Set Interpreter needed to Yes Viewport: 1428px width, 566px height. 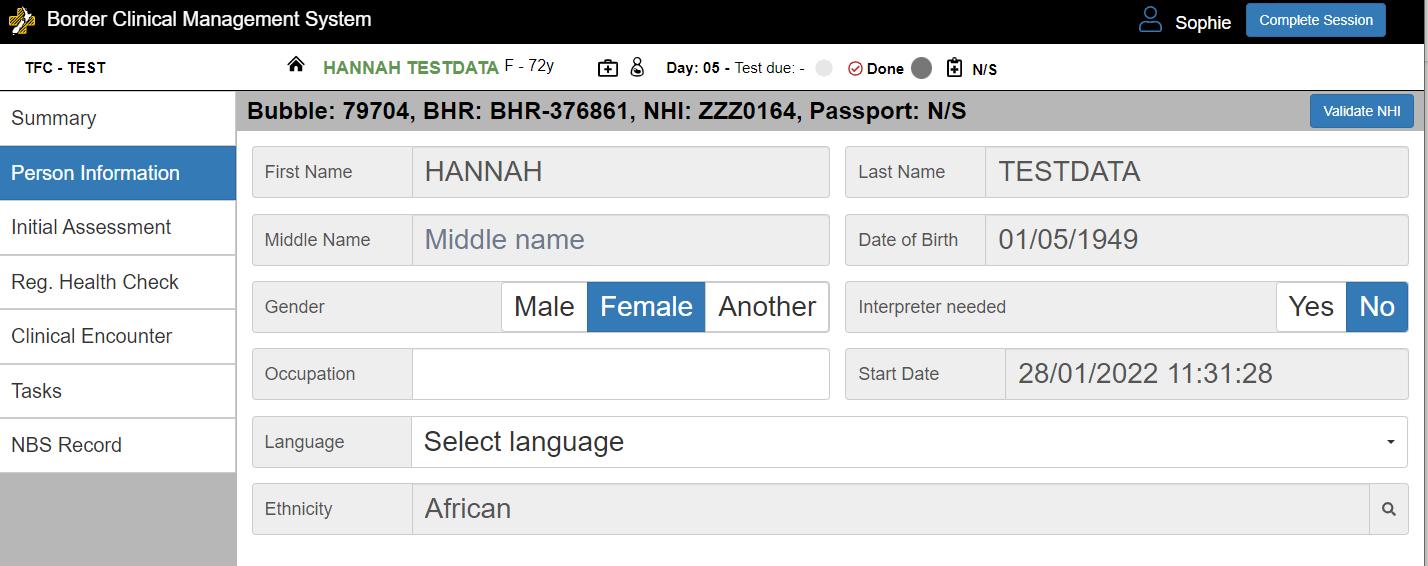pos(1311,307)
